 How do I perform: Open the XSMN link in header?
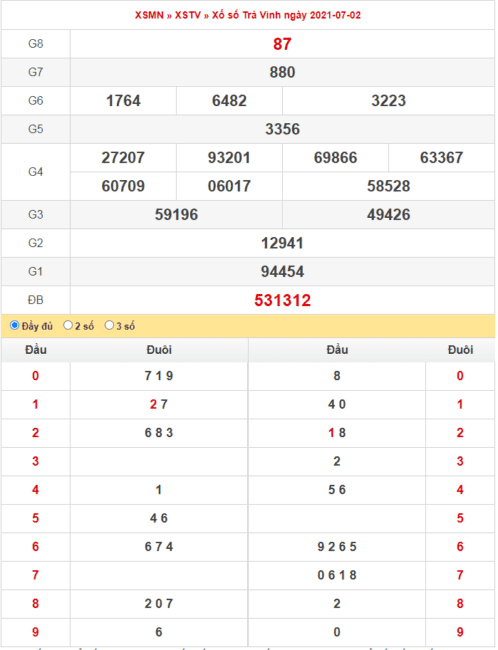[149, 15]
